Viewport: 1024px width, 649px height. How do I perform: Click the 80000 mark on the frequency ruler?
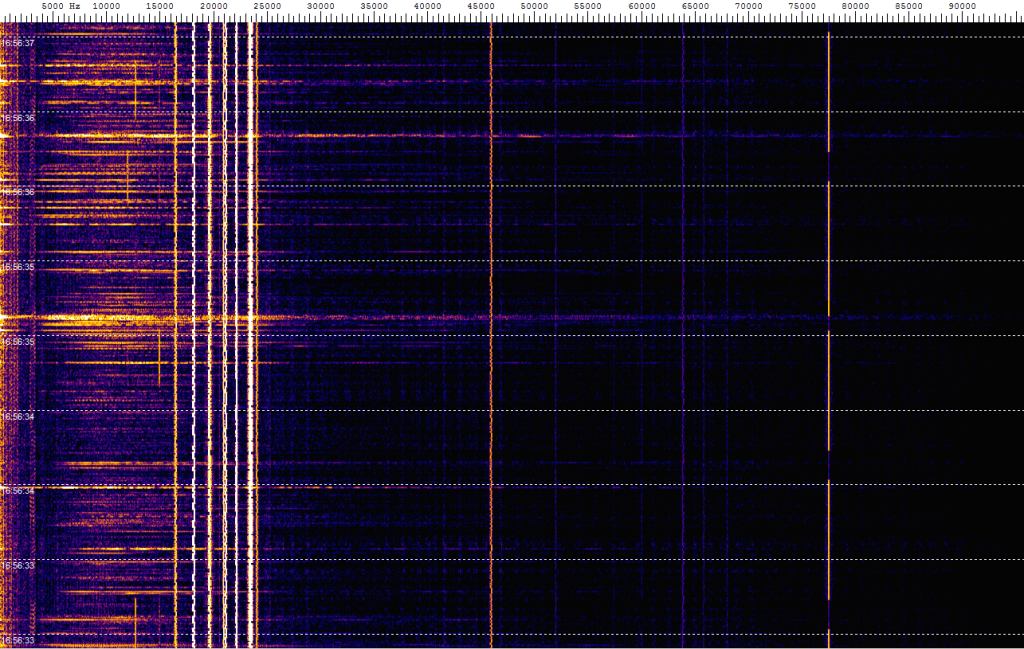tap(855, 6)
